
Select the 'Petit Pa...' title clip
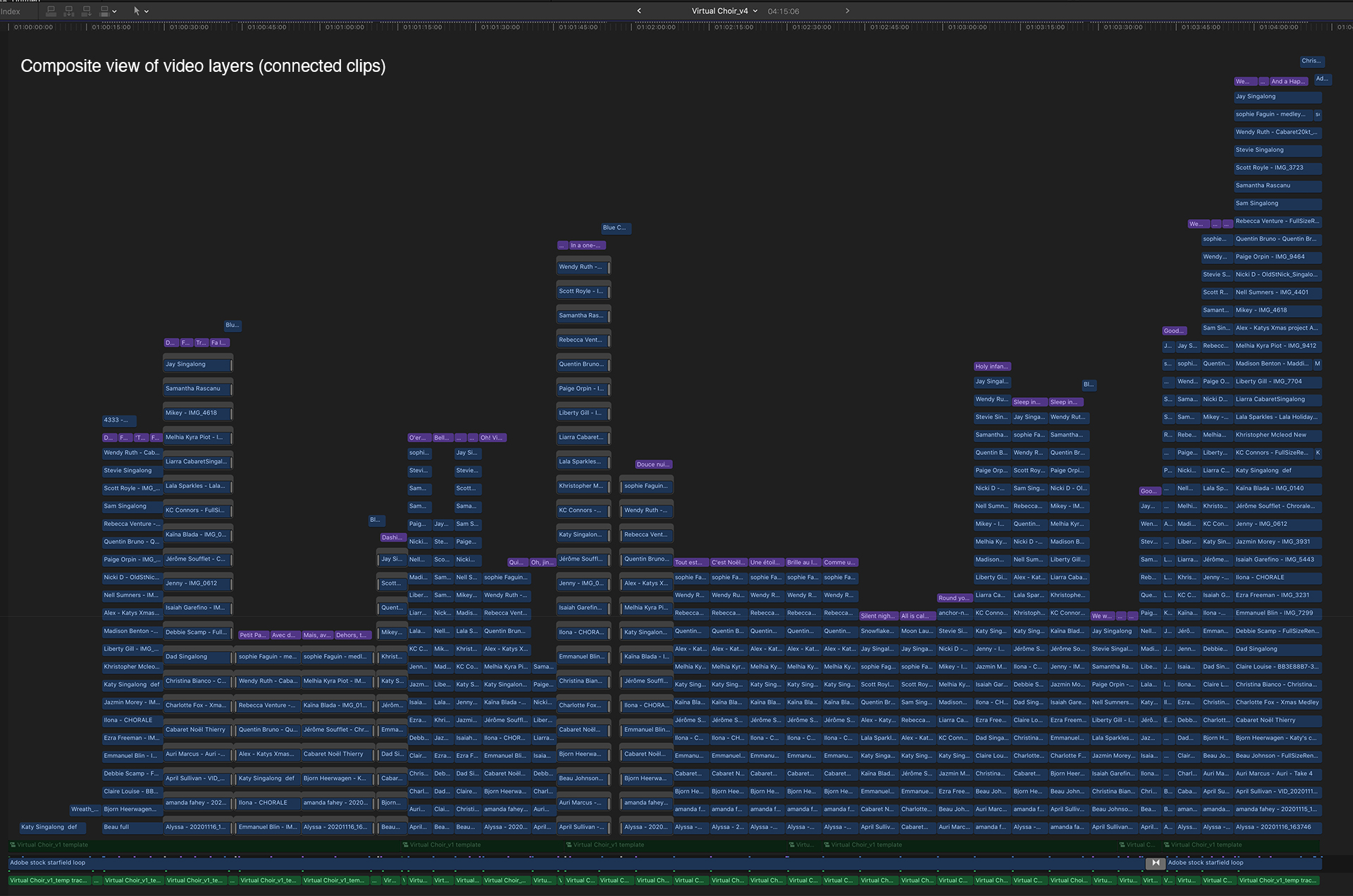pos(253,635)
